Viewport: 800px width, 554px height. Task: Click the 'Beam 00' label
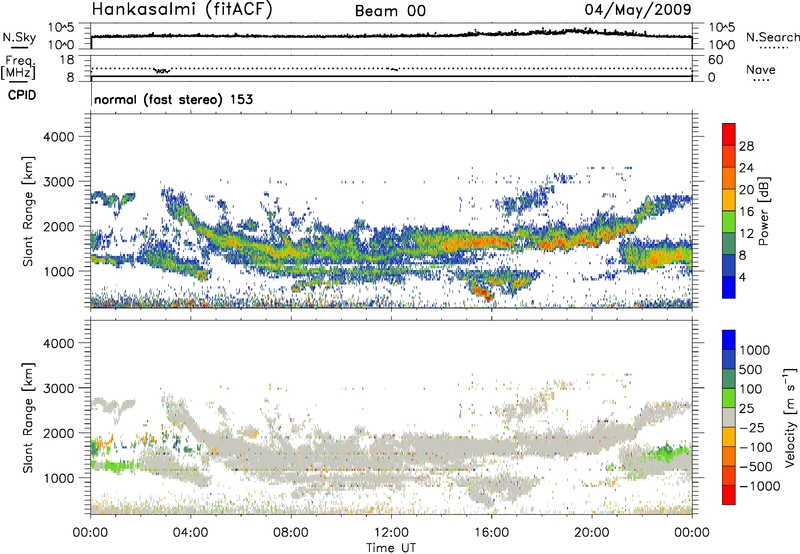(x=390, y=11)
